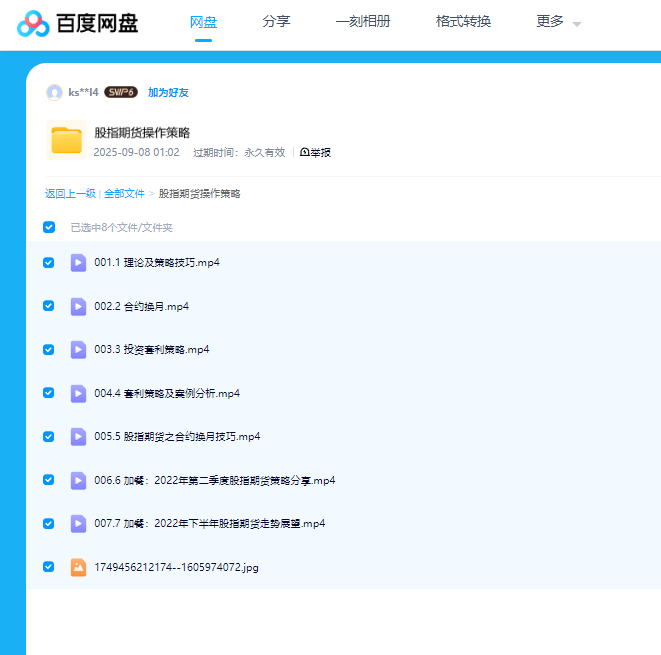Image resolution: width=661 pixels, height=655 pixels.
Task: Open the 一刻相册 tab
Action: coord(363,22)
